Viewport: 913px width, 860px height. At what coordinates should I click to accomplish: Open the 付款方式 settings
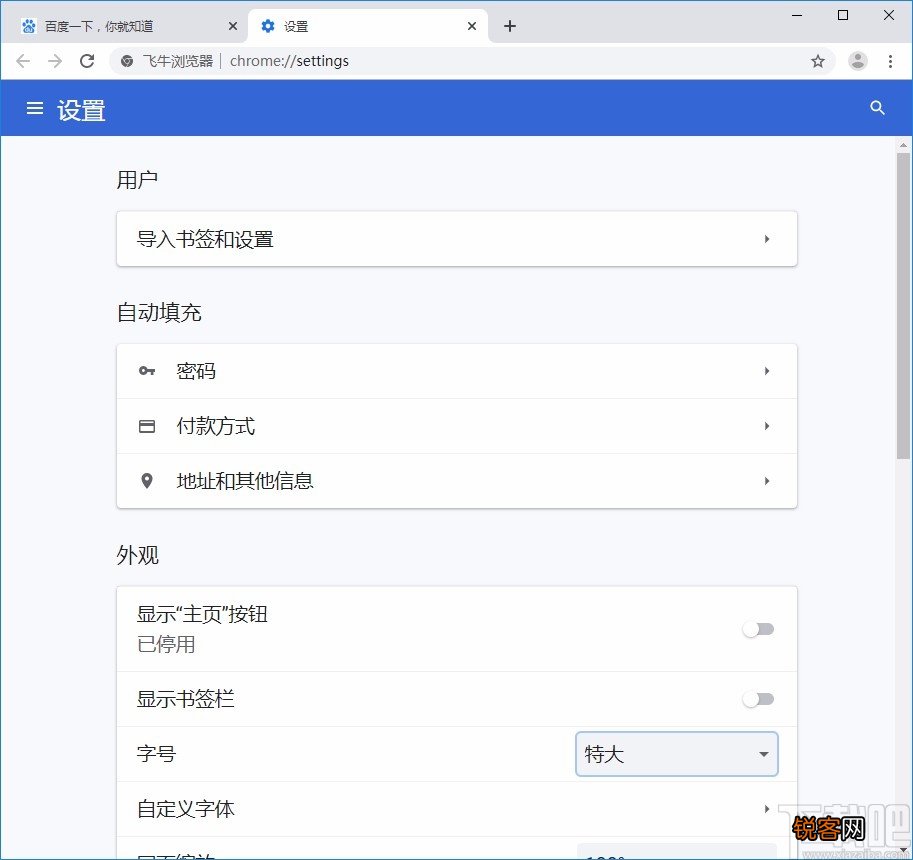456,426
